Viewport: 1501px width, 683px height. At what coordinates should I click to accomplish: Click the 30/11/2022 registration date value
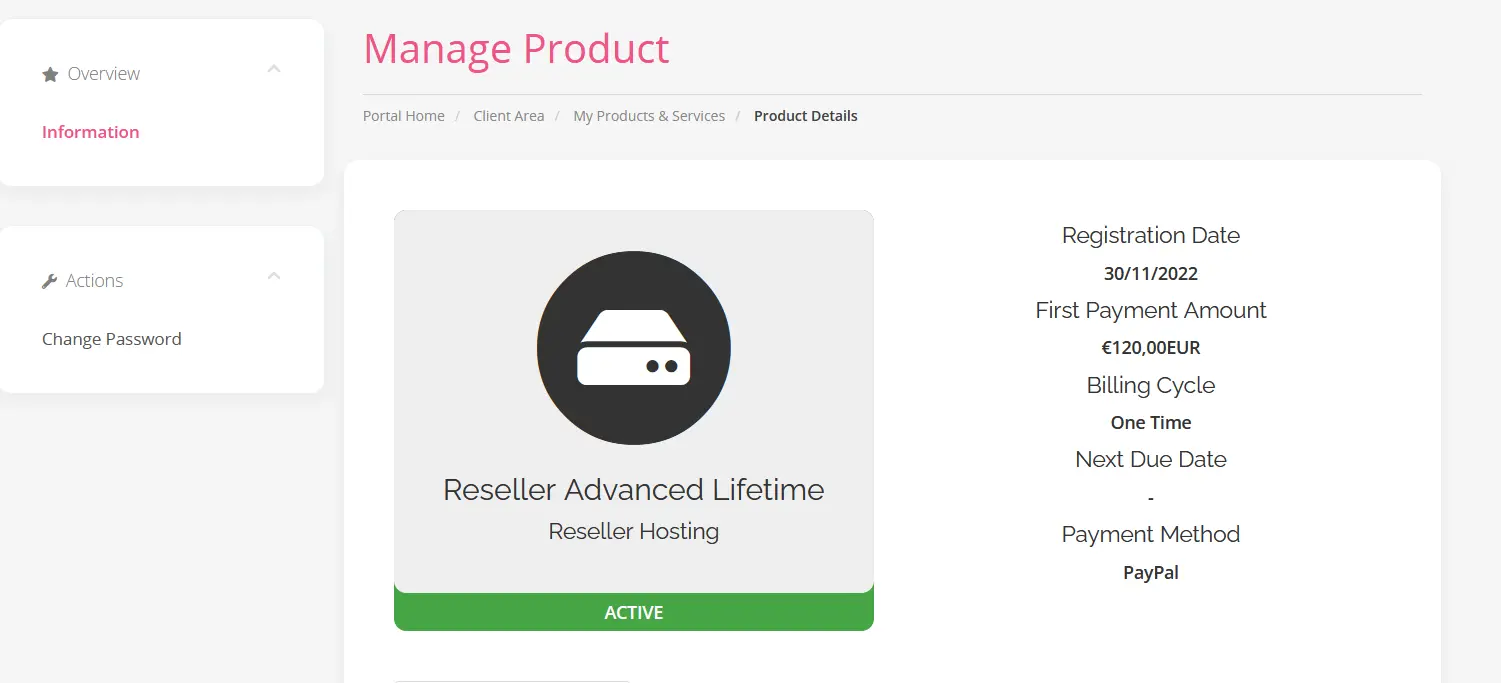tap(1151, 273)
